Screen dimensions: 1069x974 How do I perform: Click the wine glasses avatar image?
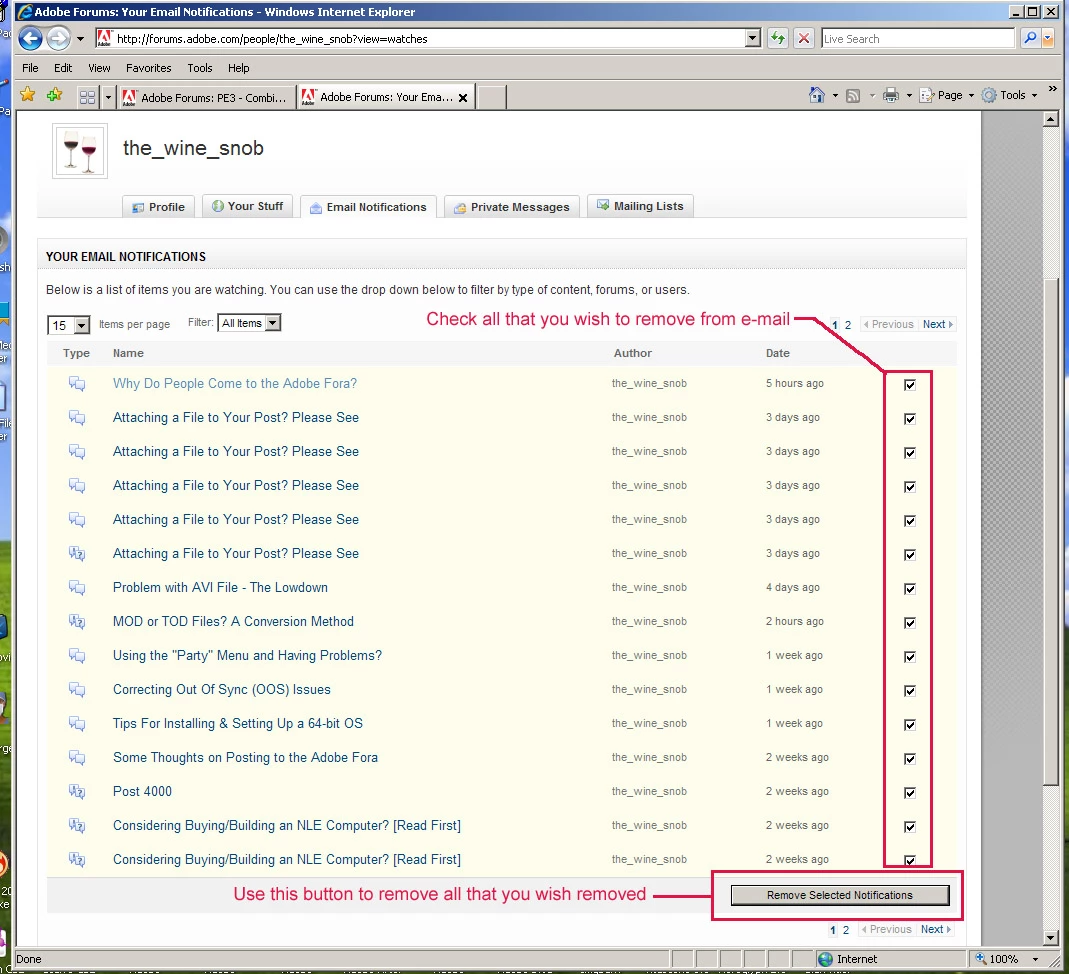80,151
